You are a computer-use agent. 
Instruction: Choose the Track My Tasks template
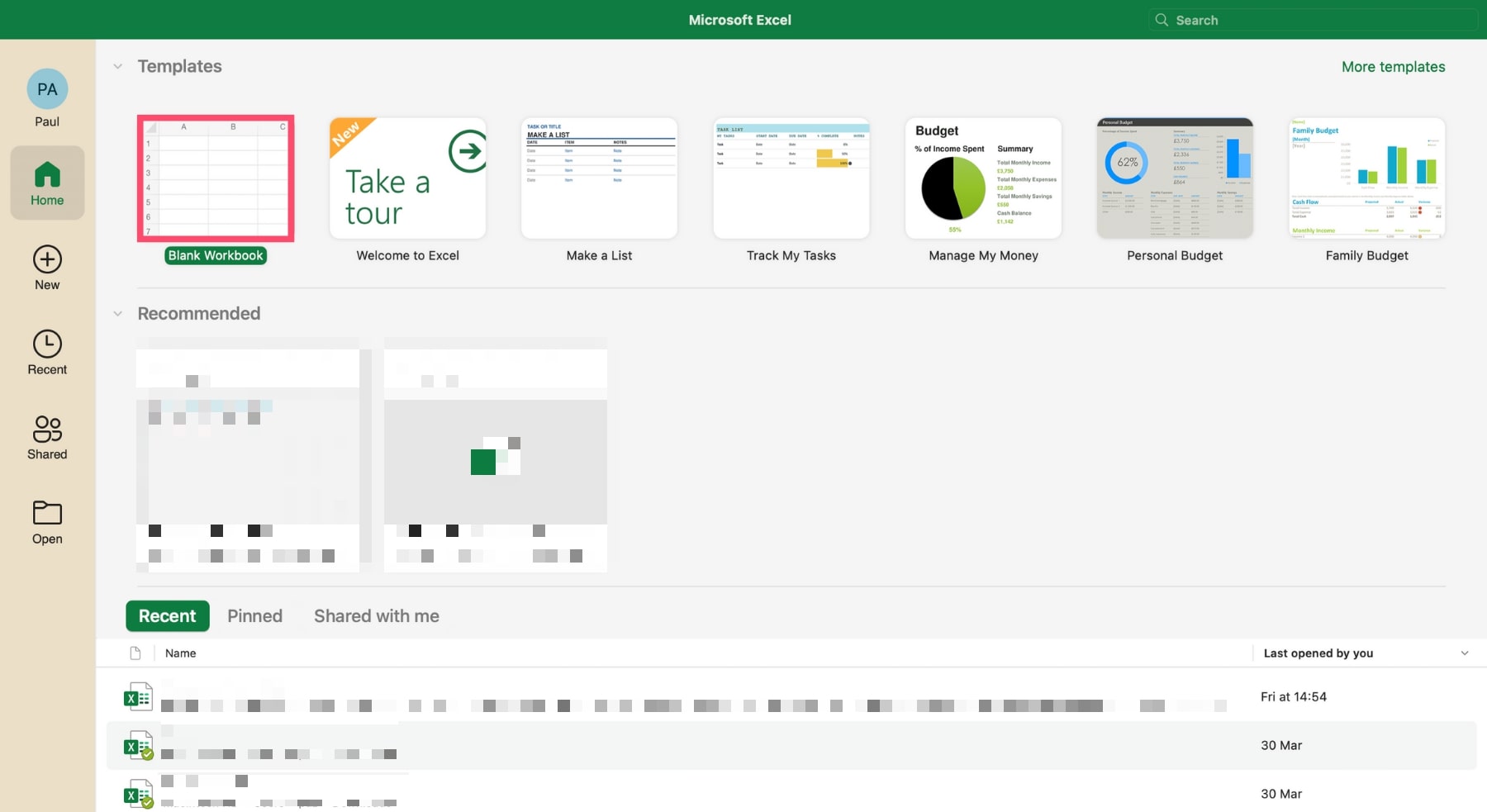791,178
